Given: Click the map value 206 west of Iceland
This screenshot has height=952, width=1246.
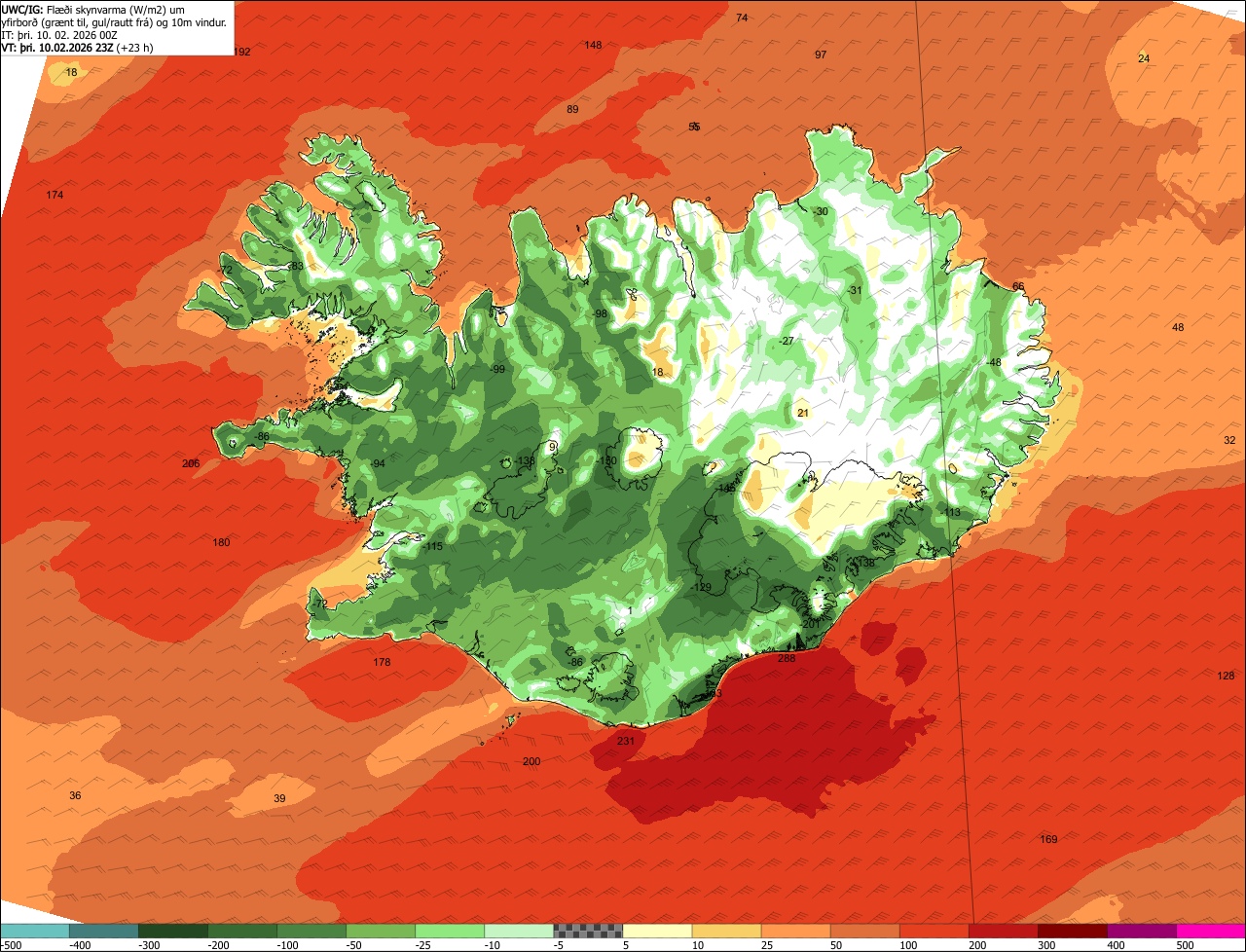Looking at the screenshot, I should [x=191, y=463].
